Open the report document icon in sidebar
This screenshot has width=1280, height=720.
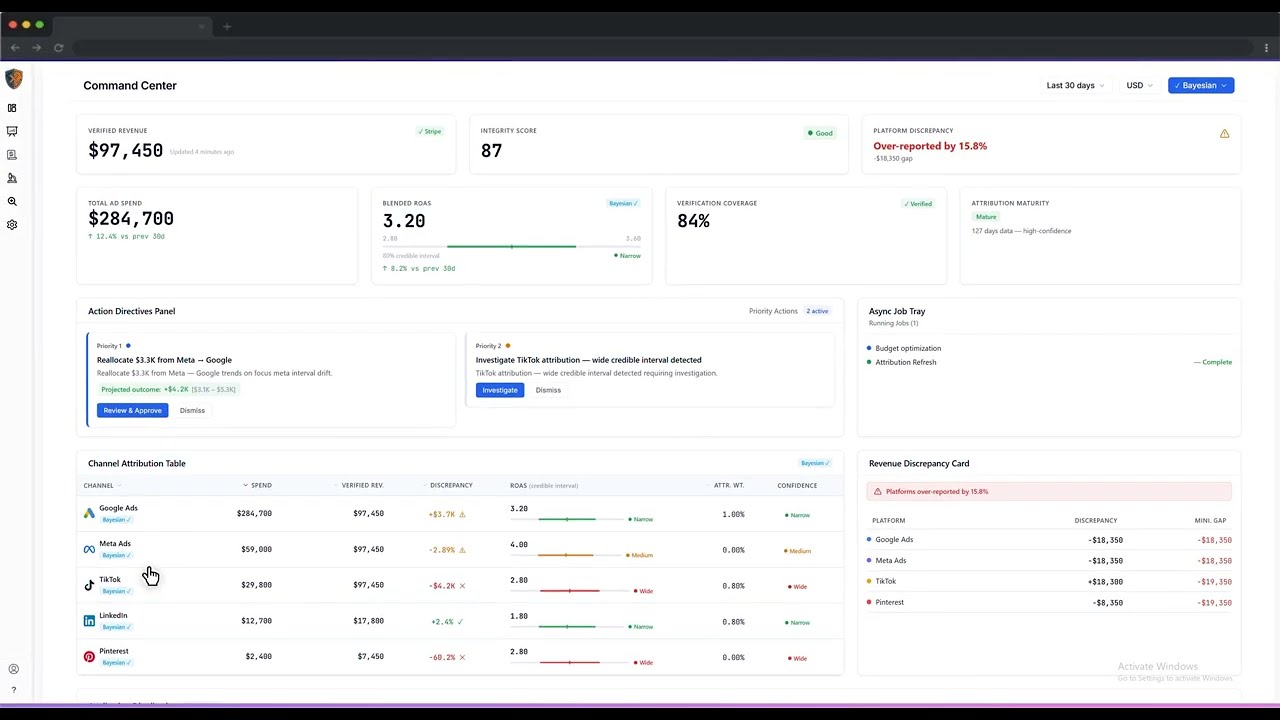click(12, 155)
